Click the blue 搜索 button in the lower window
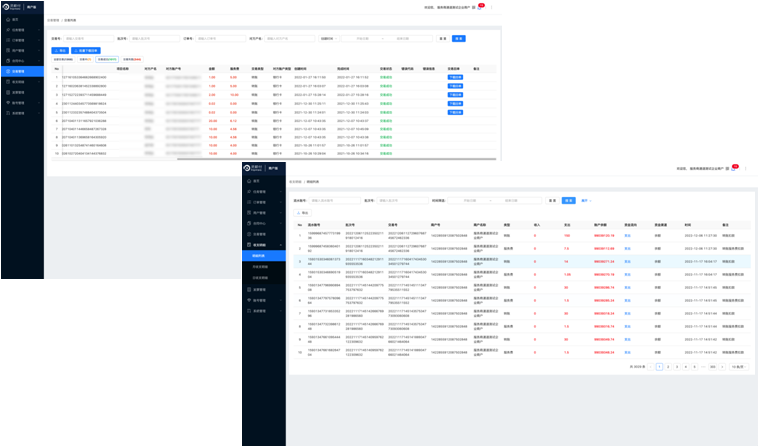 pos(568,200)
